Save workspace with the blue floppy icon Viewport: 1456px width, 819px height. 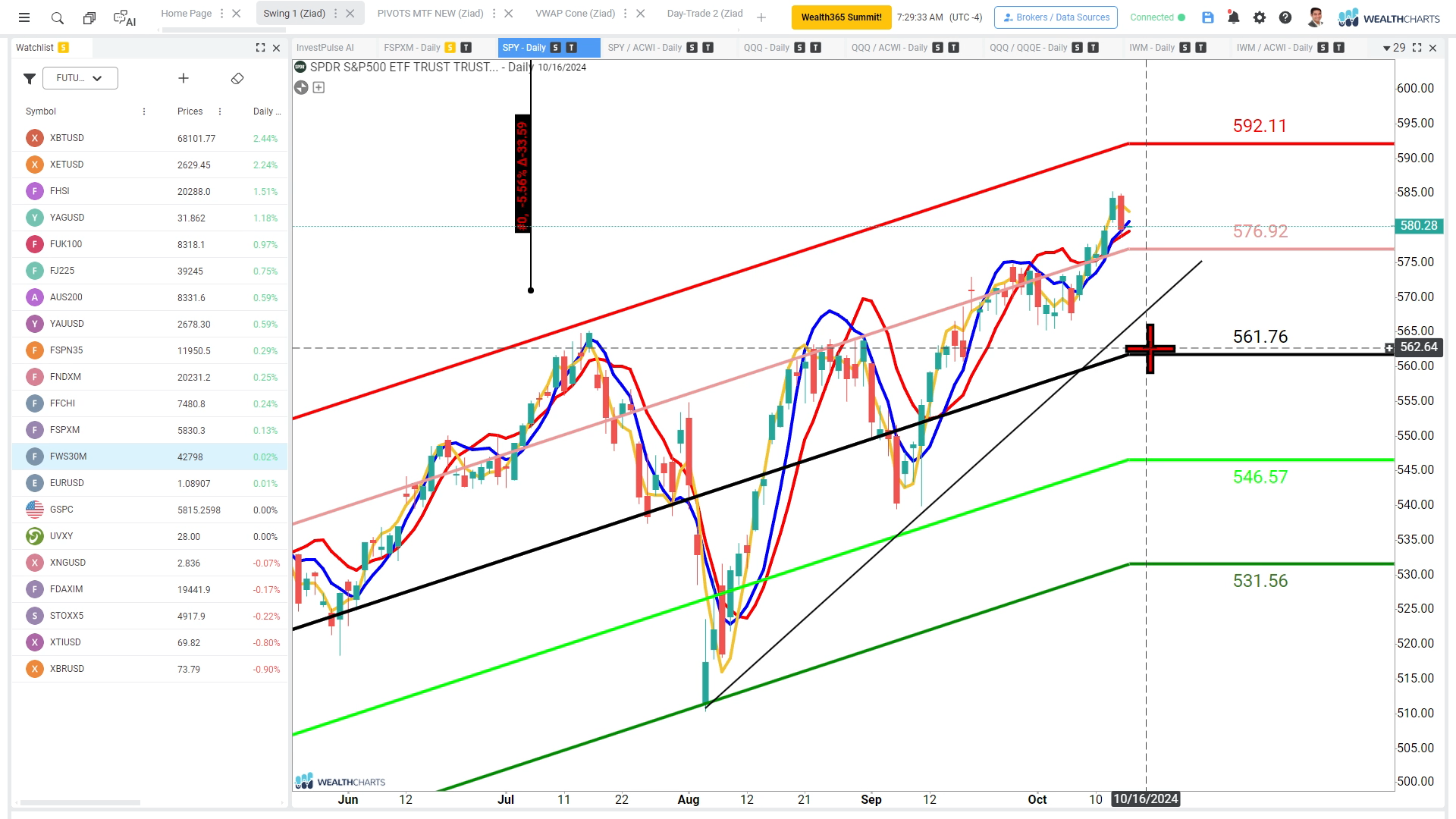(1208, 17)
